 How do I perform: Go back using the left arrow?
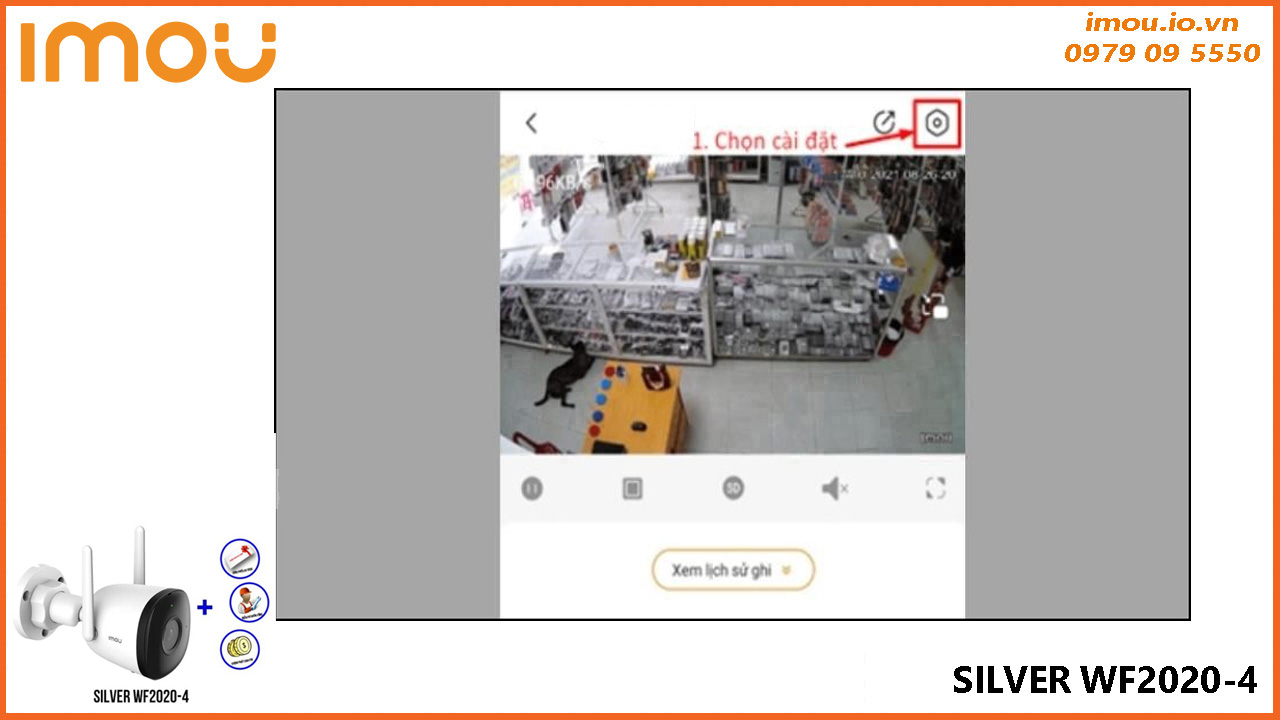pos(531,123)
